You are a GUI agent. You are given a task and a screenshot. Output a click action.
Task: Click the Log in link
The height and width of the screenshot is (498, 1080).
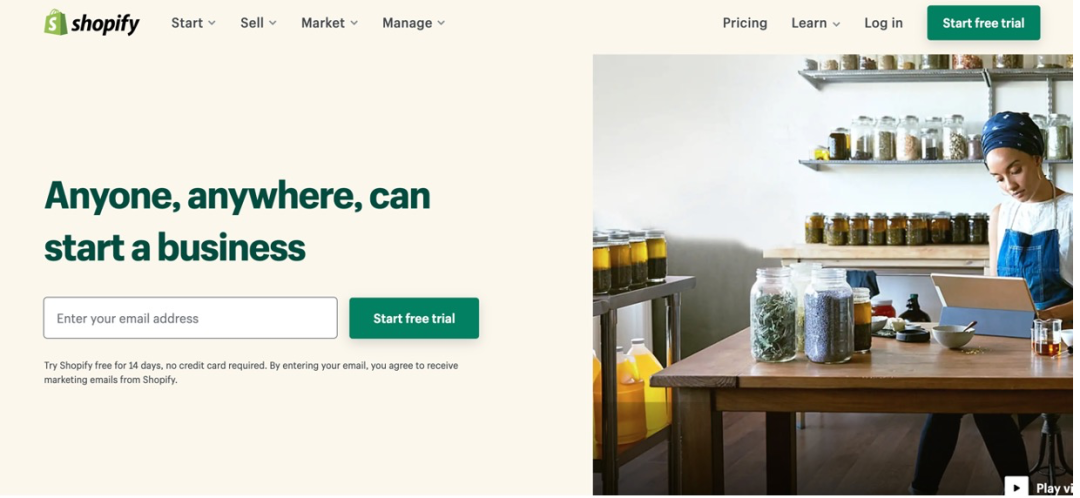[883, 23]
